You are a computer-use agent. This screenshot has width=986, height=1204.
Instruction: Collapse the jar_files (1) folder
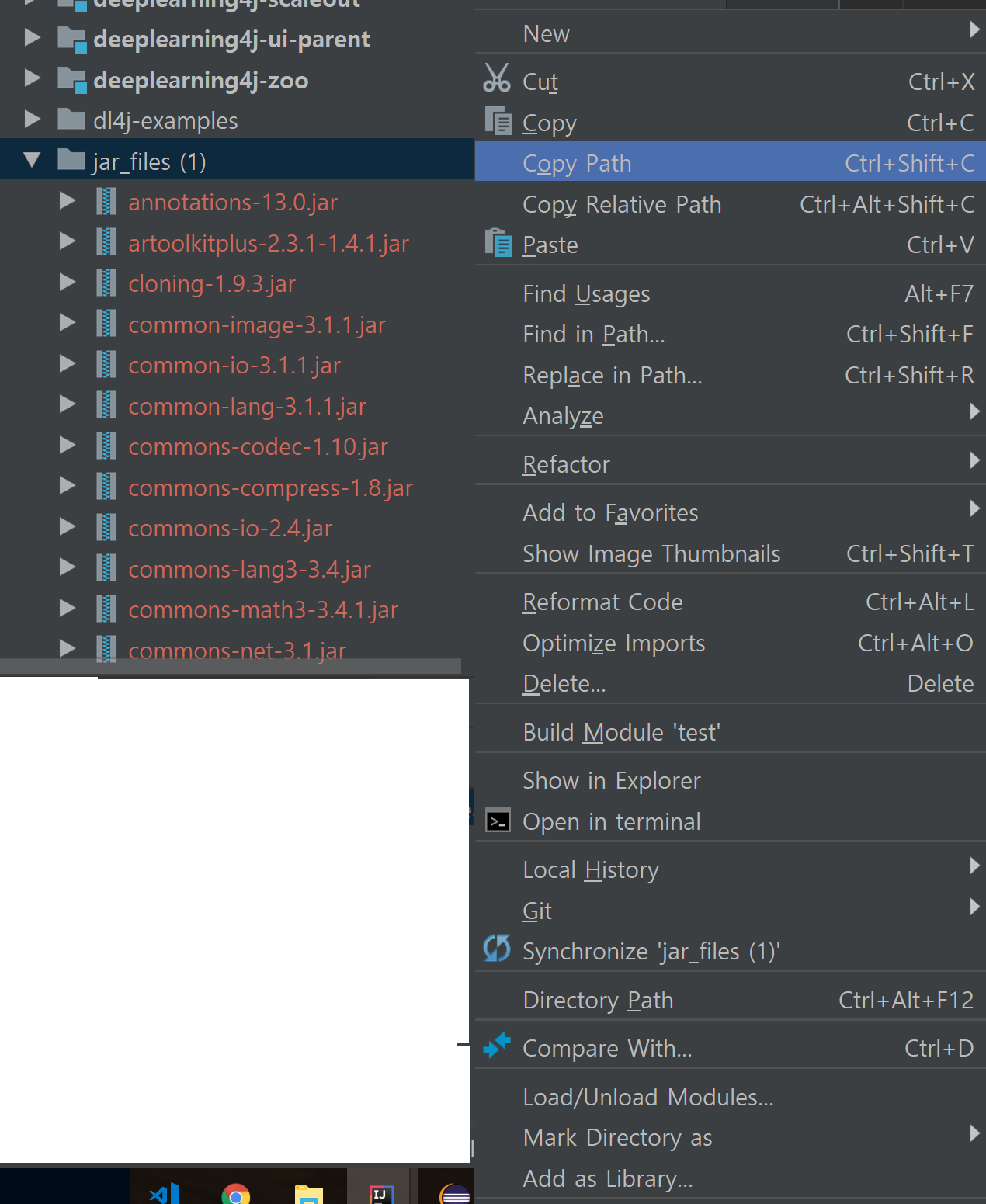pos(32,161)
